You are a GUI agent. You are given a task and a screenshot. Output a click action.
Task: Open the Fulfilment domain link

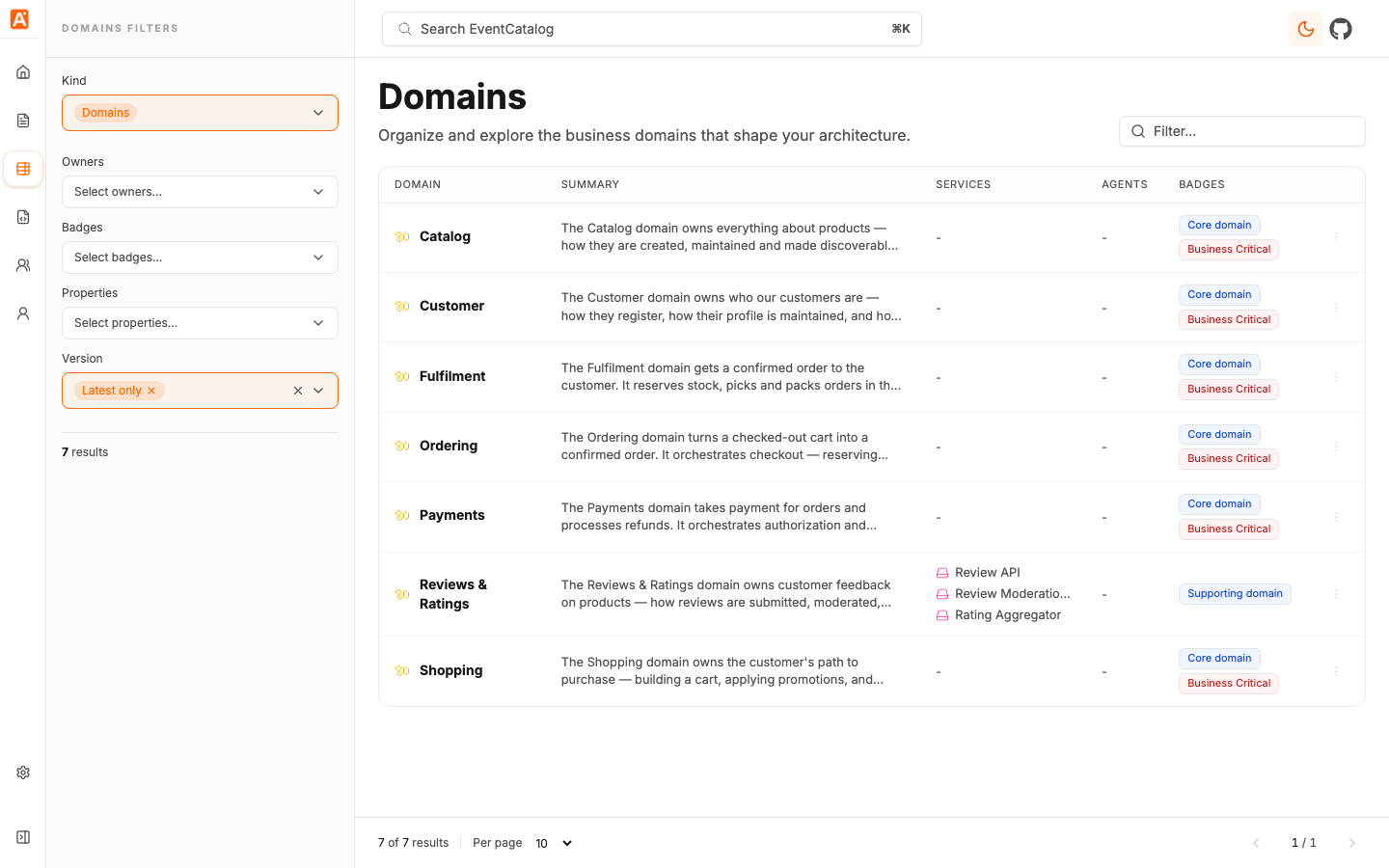click(x=452, y=376)
